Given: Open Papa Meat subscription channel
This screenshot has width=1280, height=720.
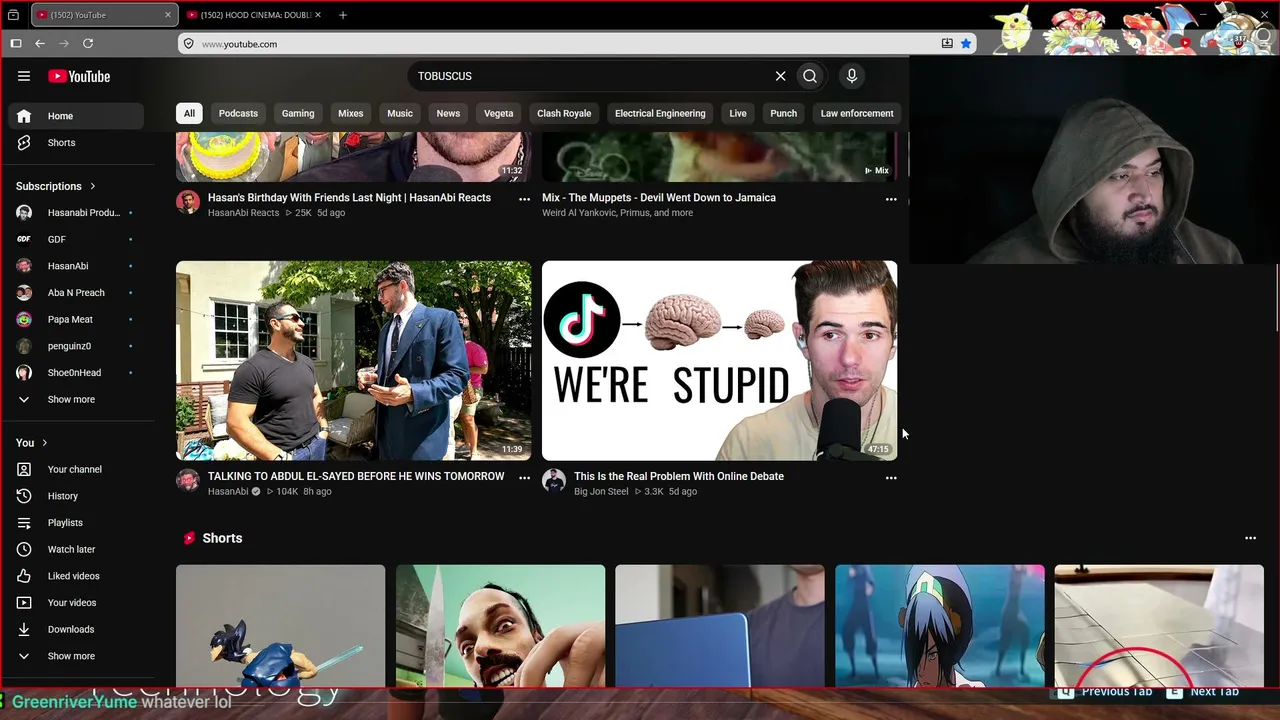Looking at the screenshot, I should pos(76,319).
